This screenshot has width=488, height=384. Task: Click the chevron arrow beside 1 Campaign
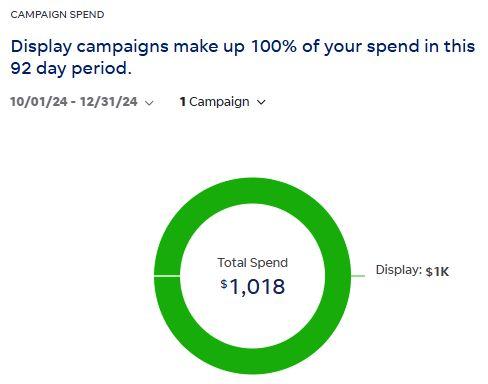tap(261, 102)
